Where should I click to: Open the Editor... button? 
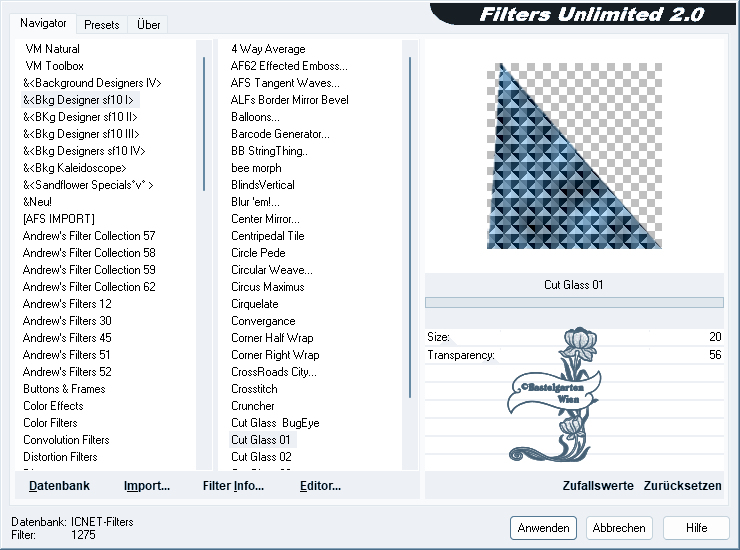pos(320,486)
